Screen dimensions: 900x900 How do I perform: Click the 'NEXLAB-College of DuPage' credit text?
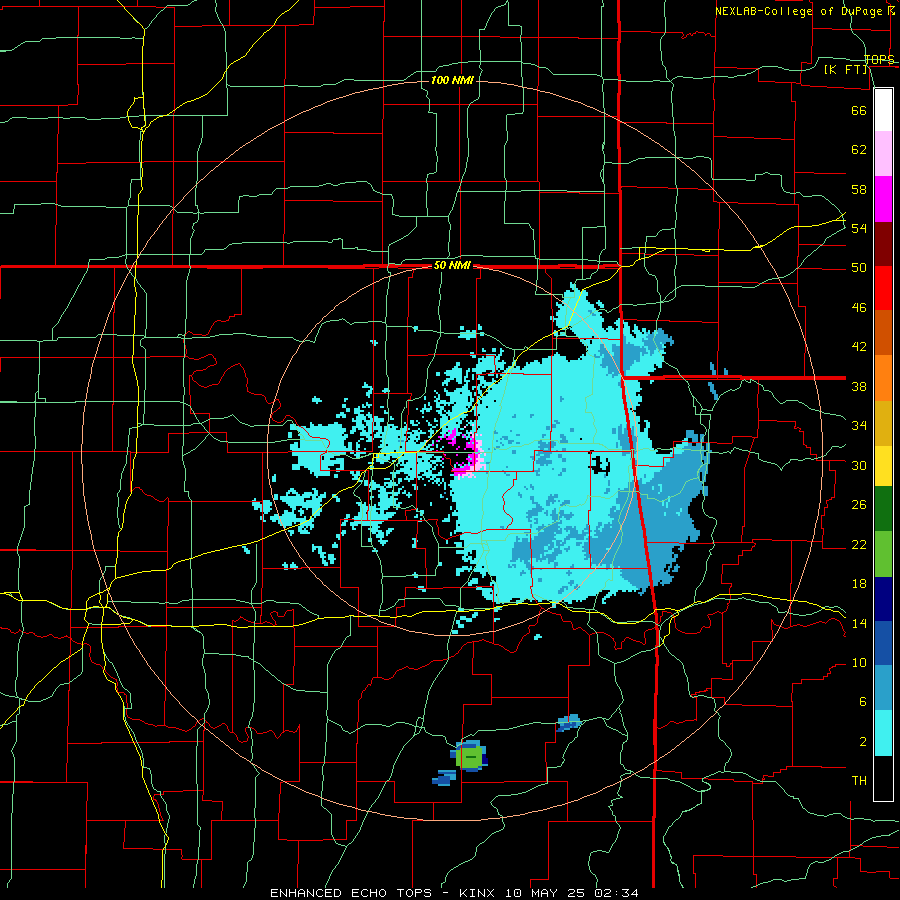(x=799, y=11)
